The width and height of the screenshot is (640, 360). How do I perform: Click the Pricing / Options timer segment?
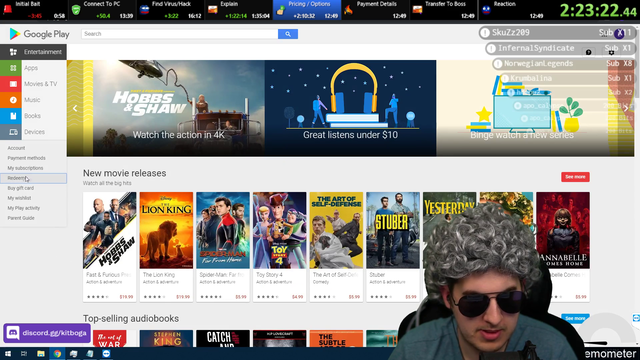tap(307, 10)
